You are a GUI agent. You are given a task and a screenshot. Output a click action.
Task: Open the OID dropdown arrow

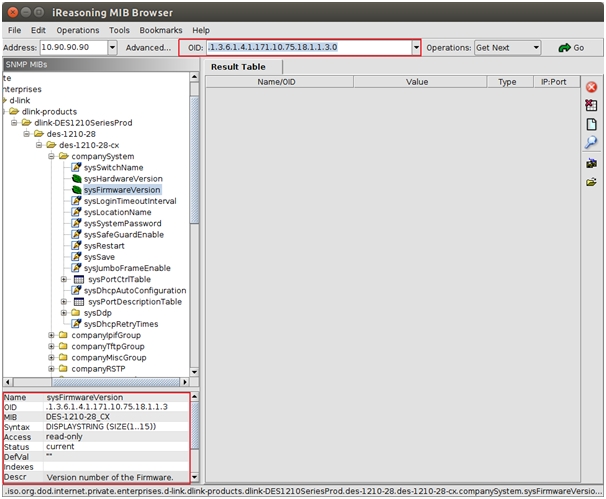point(416,47)
